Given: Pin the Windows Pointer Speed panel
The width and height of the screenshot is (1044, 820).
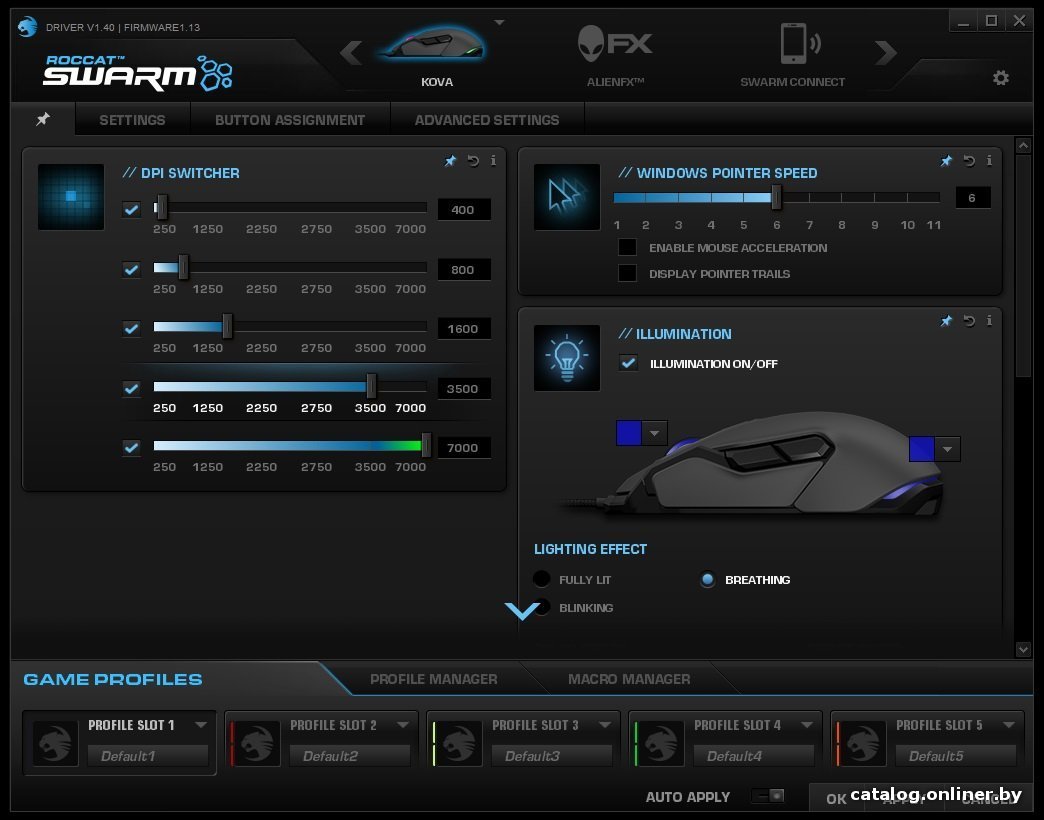Looking at the screenshot, I should pos(946,160).
